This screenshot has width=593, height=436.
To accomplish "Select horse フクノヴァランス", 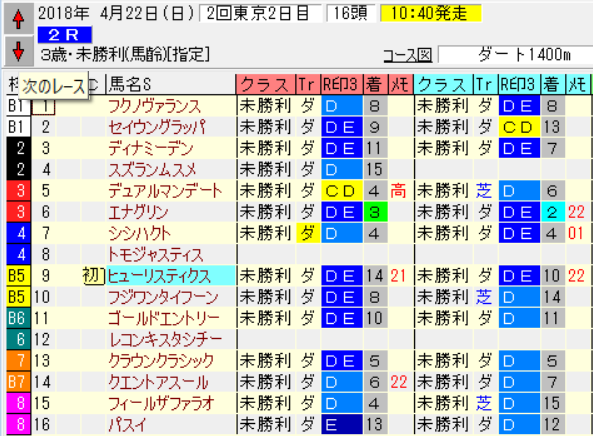I will point(154,106).
